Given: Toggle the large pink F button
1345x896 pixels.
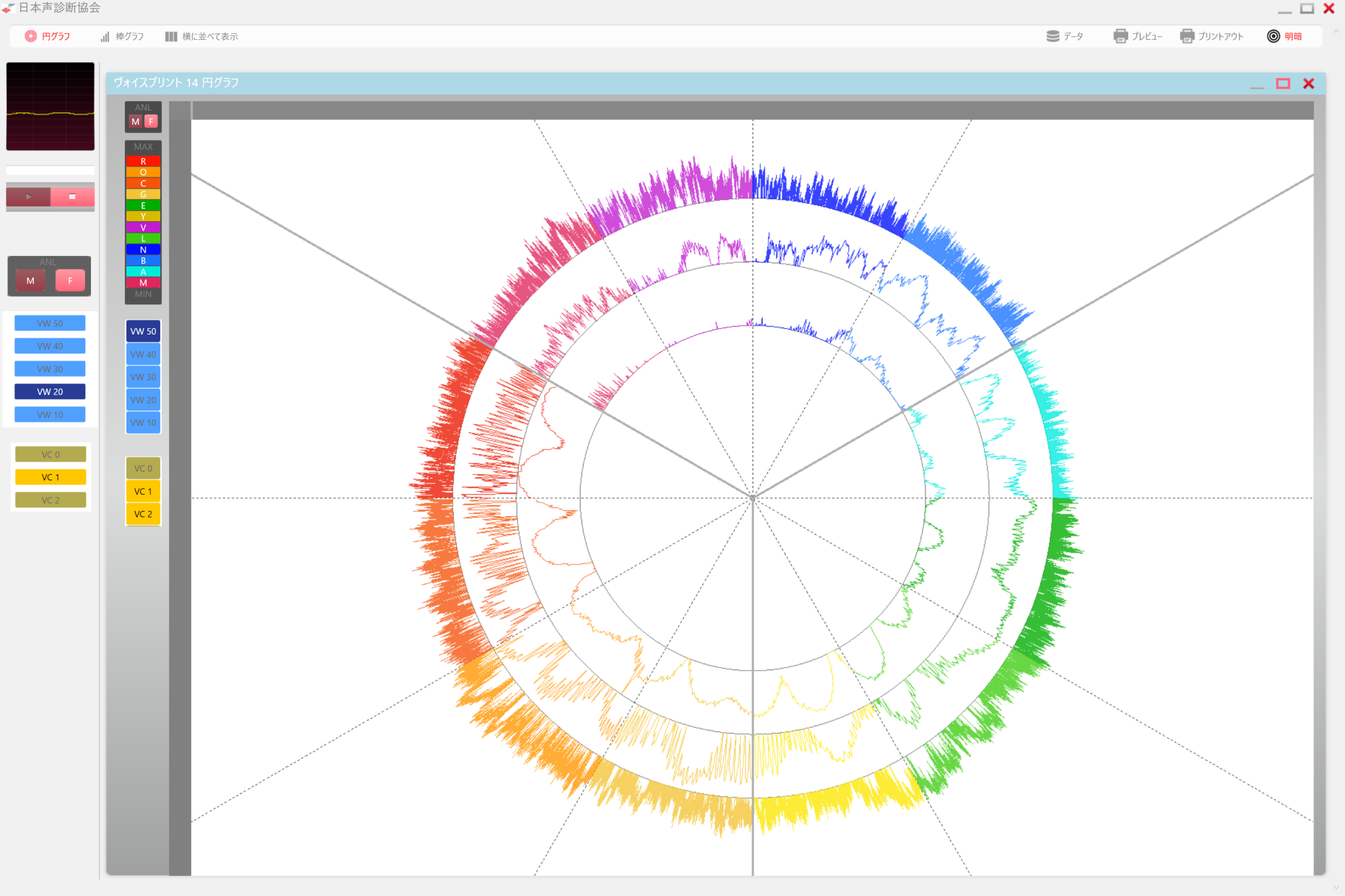Looking at the screenshot, I should click(x=70, y=281).
